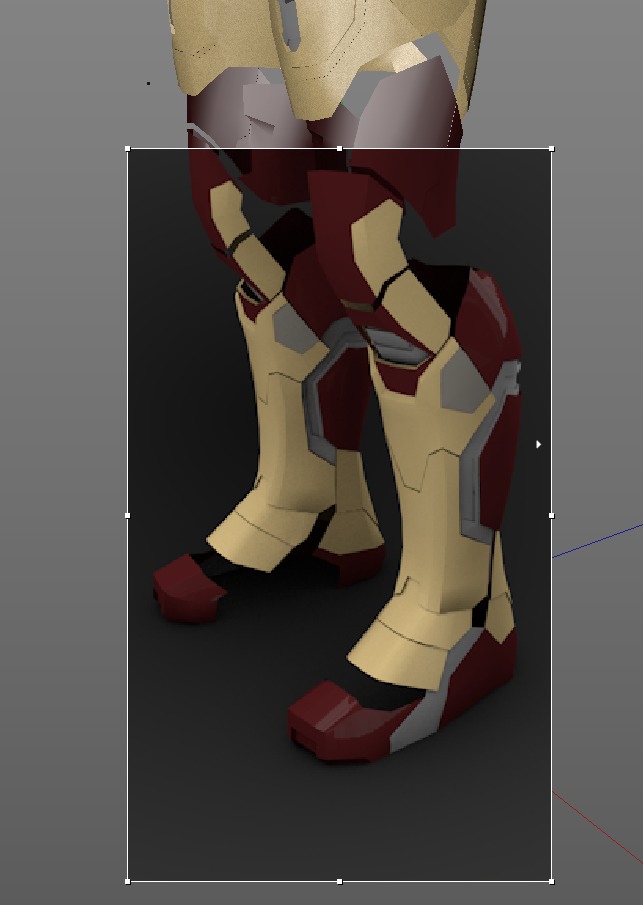Image resolution: width=643 pixels, height=905 pixels.
Task: Click the blue axis line in the viewport
Action: 598,541
